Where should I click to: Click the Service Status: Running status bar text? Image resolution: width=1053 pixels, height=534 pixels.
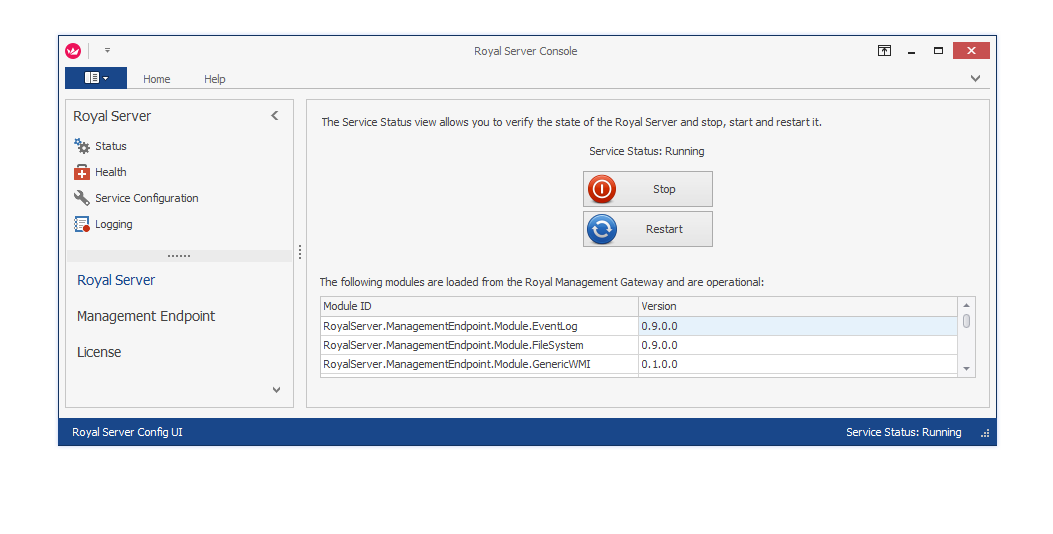tap(903, 432)
